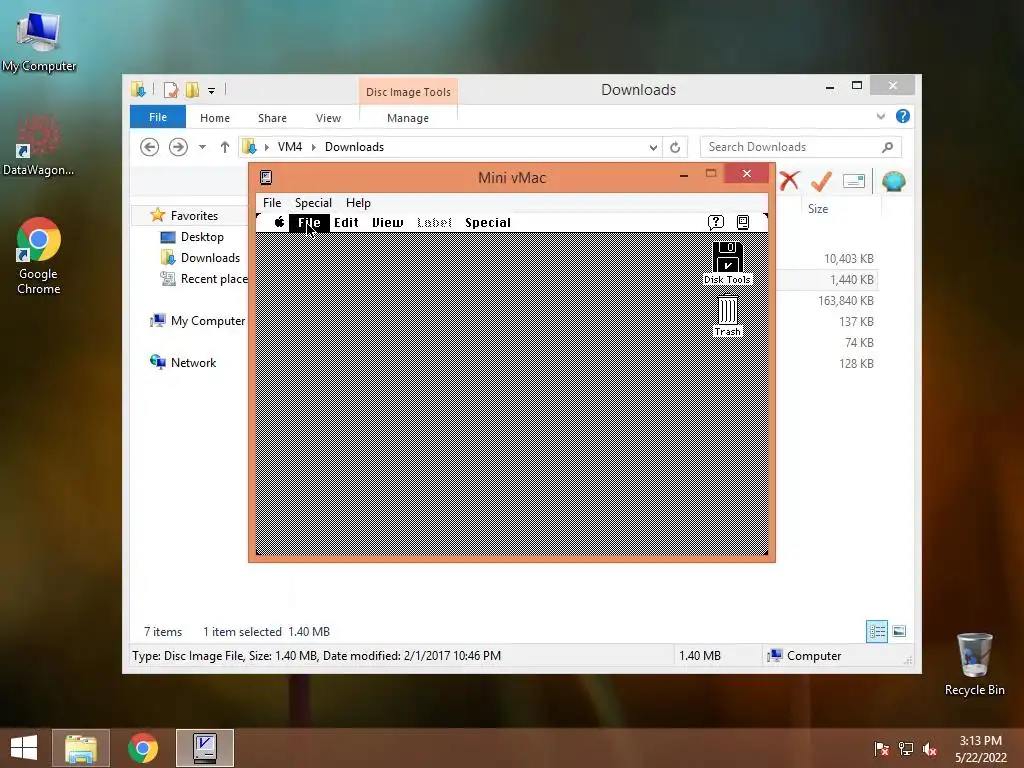The width and height of the screenshot is (1024, 768).
Task: Click the Explorer help question mark
Action: (903, 116)
